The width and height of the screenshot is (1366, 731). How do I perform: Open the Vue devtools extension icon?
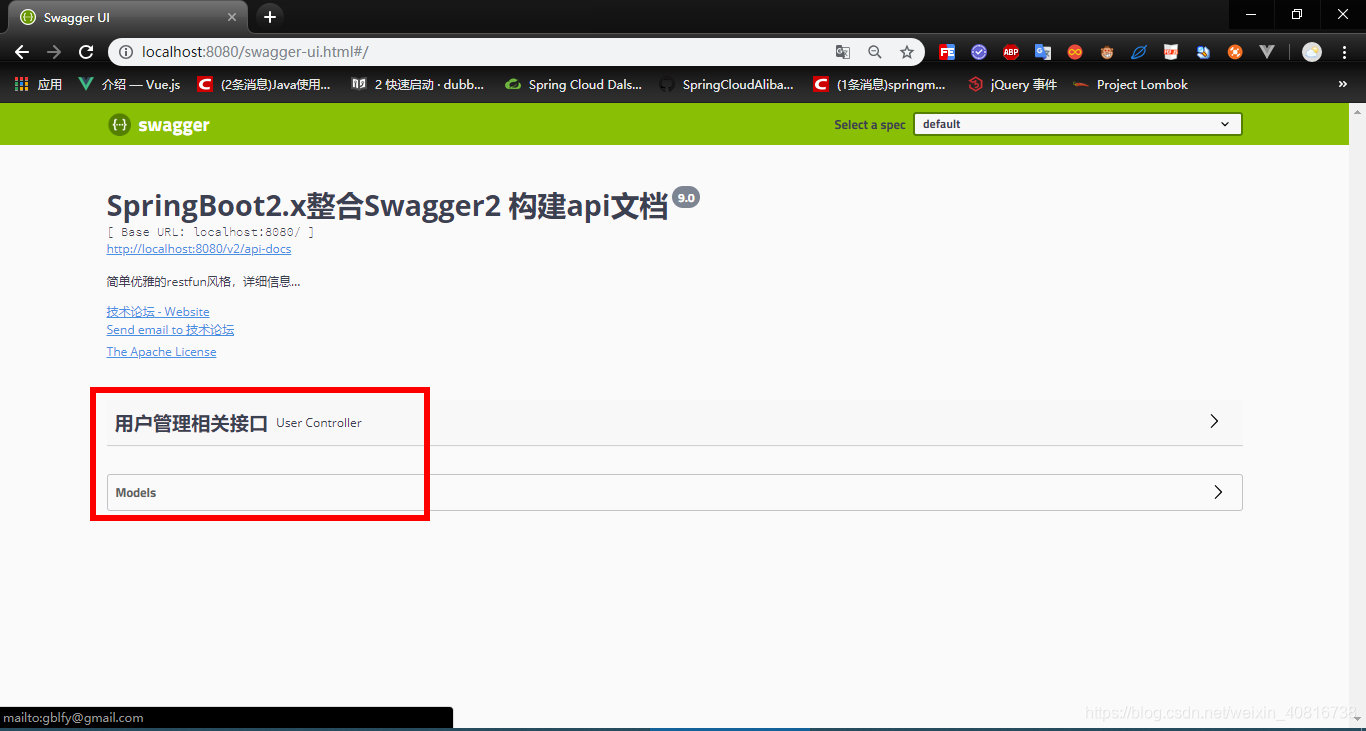1267,52
